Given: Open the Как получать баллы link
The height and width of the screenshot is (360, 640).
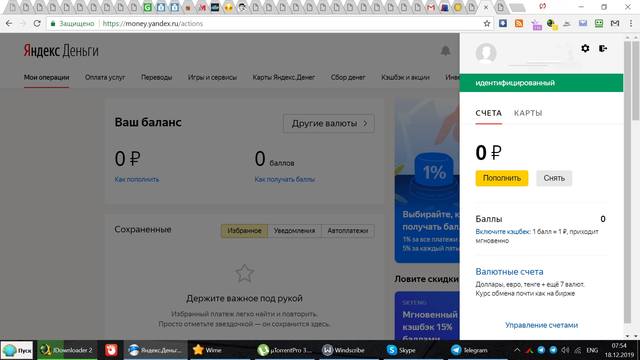Looking at the screenshot, I should pyautogui.click(x=284, y=179).
